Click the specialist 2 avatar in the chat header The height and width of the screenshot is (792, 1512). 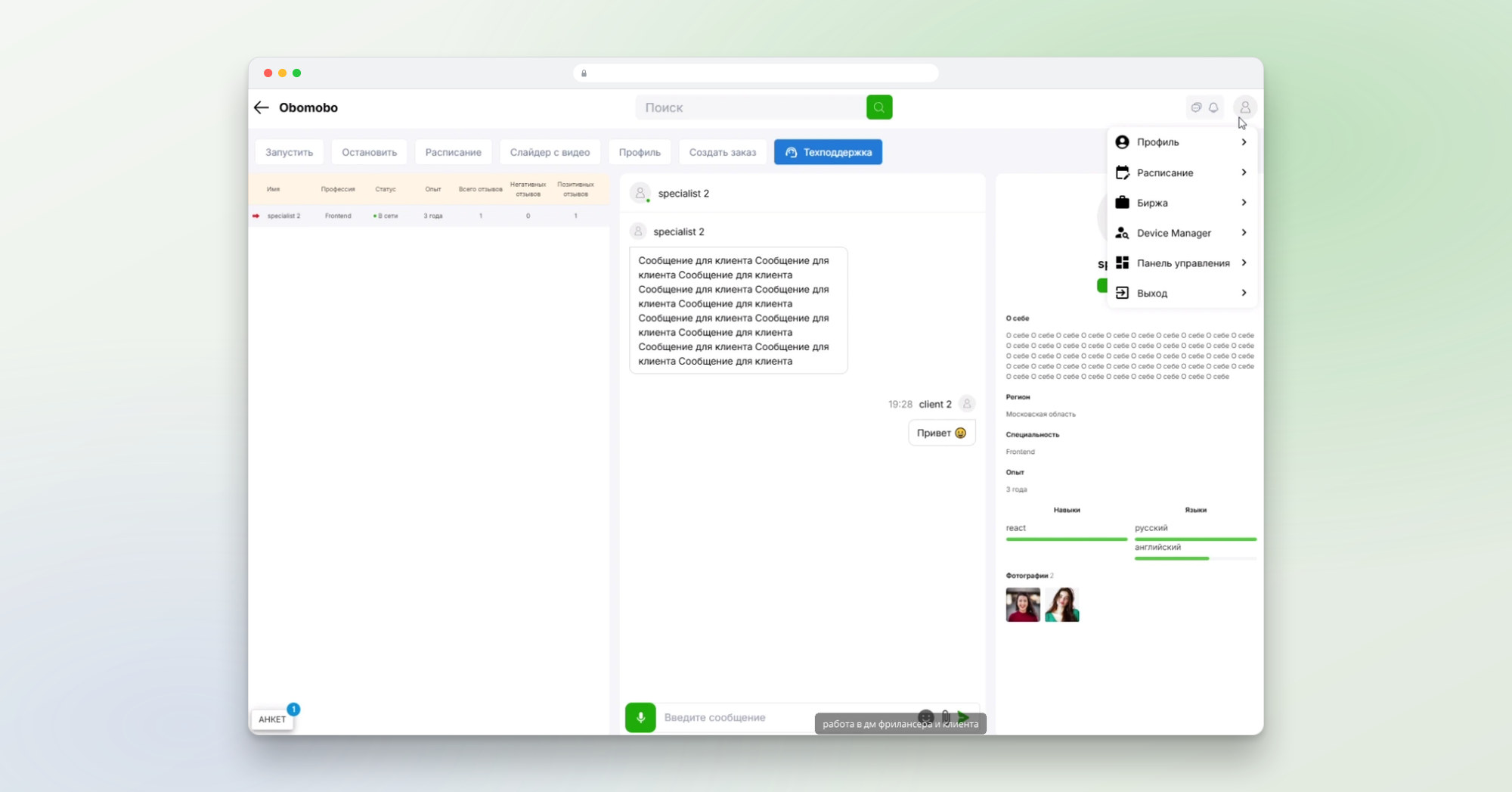tap(640, 193)
